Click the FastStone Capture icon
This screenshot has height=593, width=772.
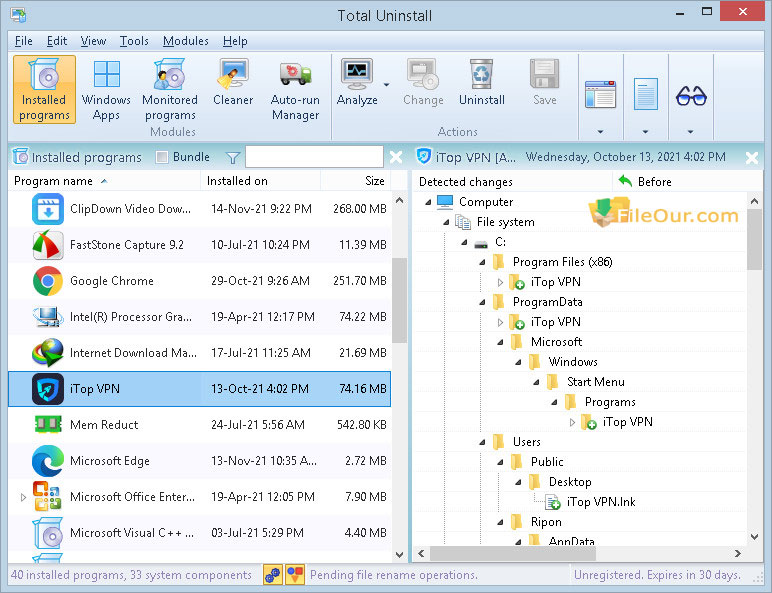(48, 245)
